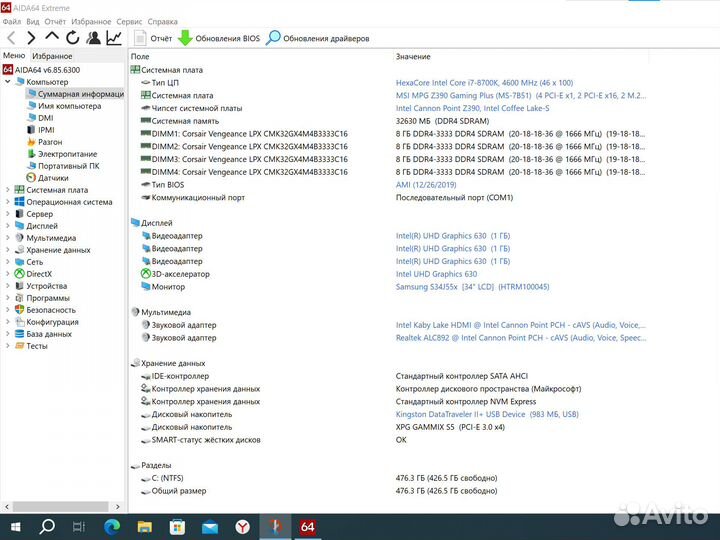Refresh the page with the circular arrow icon

73,38
